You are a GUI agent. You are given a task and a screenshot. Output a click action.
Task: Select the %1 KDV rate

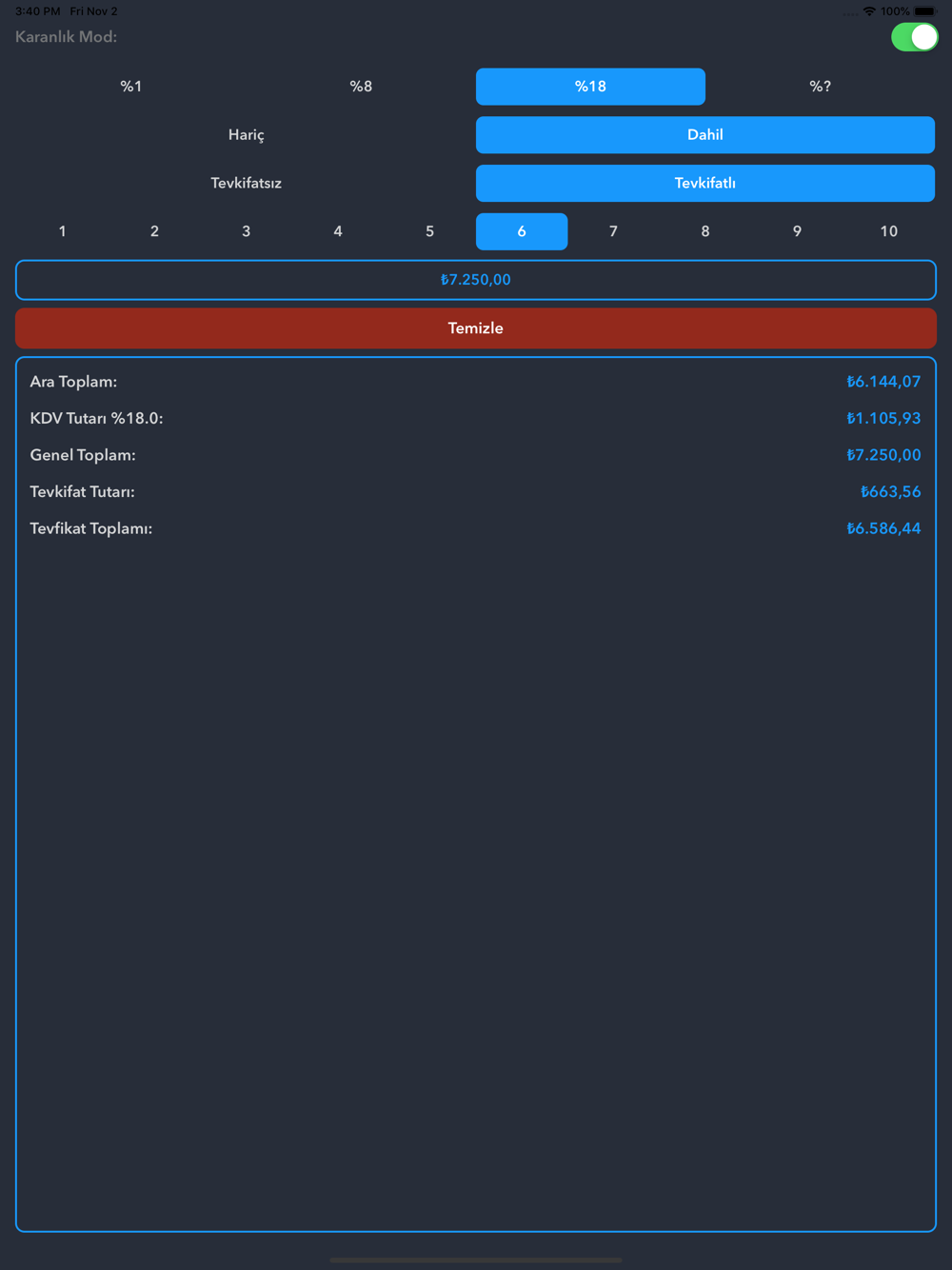point(131,87)
